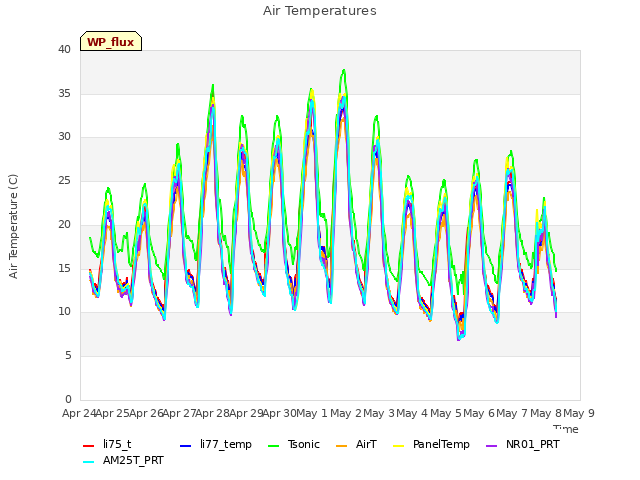The height and width of the screenshot is (480, 640).
Task: Click the May 6 x-axis label
Action: 479,413
